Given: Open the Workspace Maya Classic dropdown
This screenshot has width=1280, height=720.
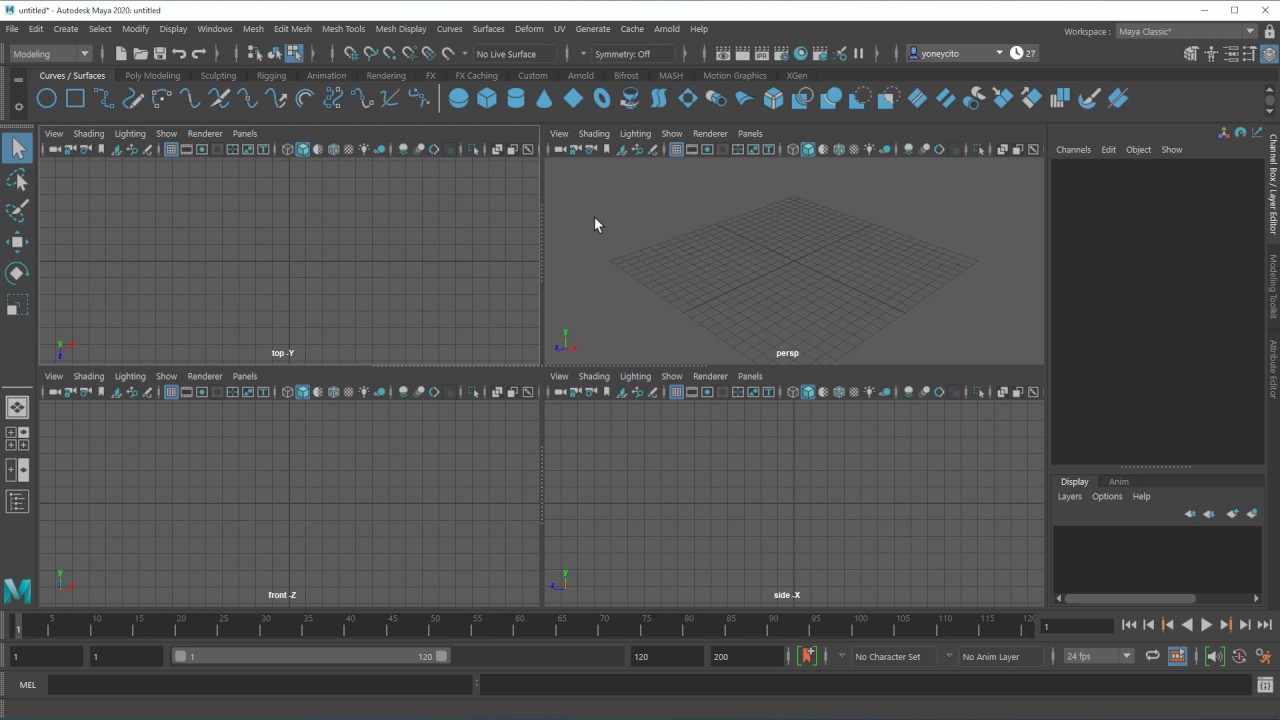Looking at the screenshot, I should click(1186, 31).
